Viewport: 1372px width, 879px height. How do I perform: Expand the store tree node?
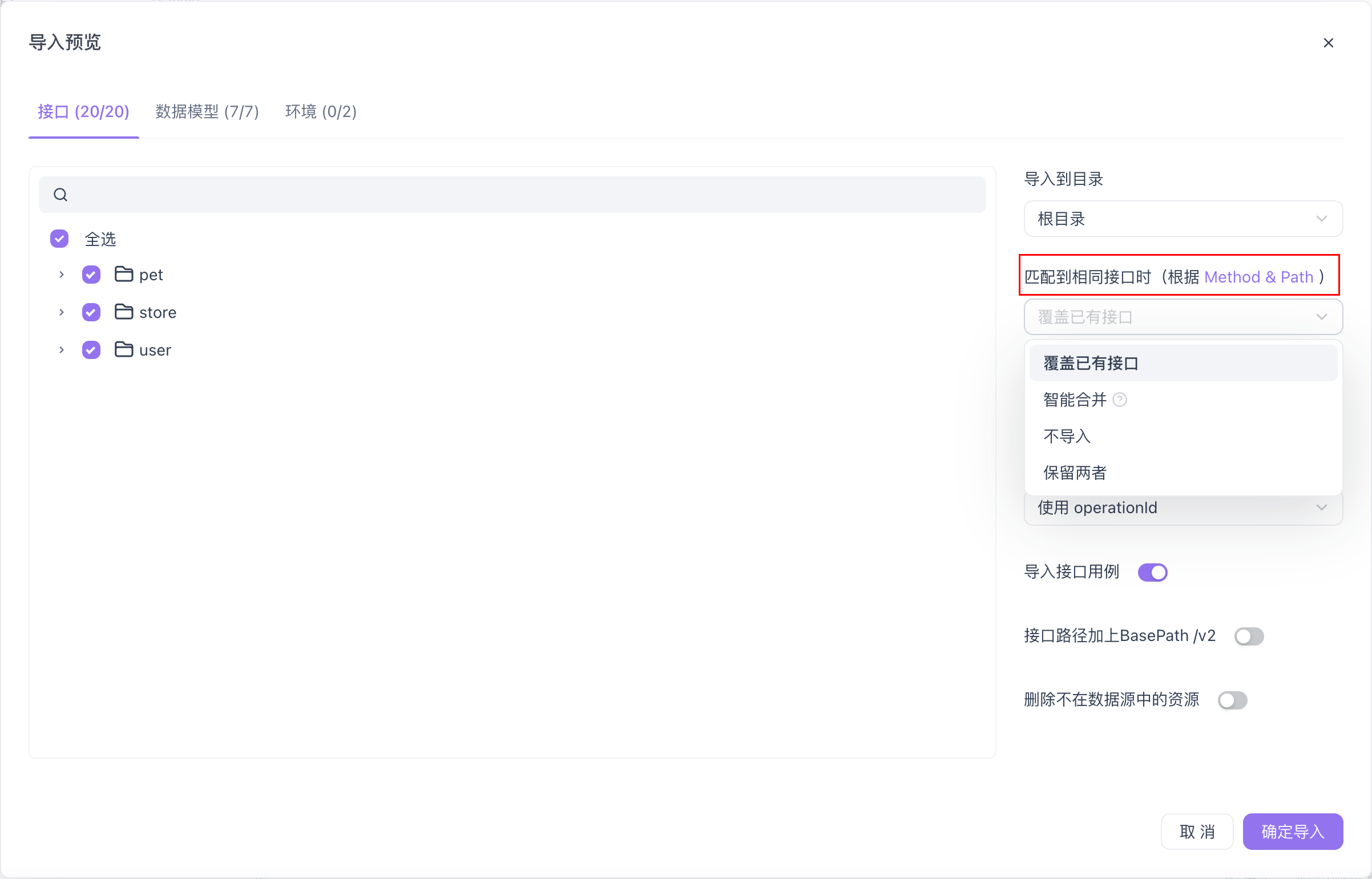[x=62, y=312]
